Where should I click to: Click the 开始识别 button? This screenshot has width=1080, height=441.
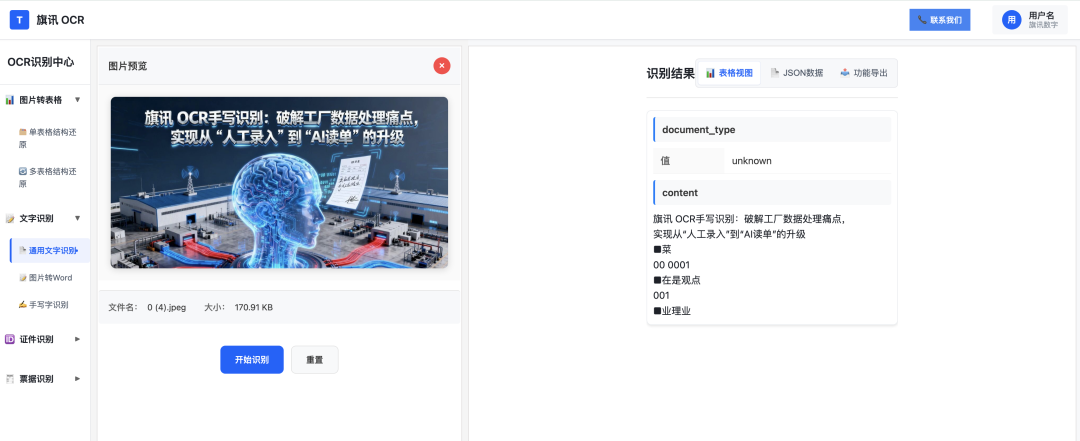(x=252, y=360)
